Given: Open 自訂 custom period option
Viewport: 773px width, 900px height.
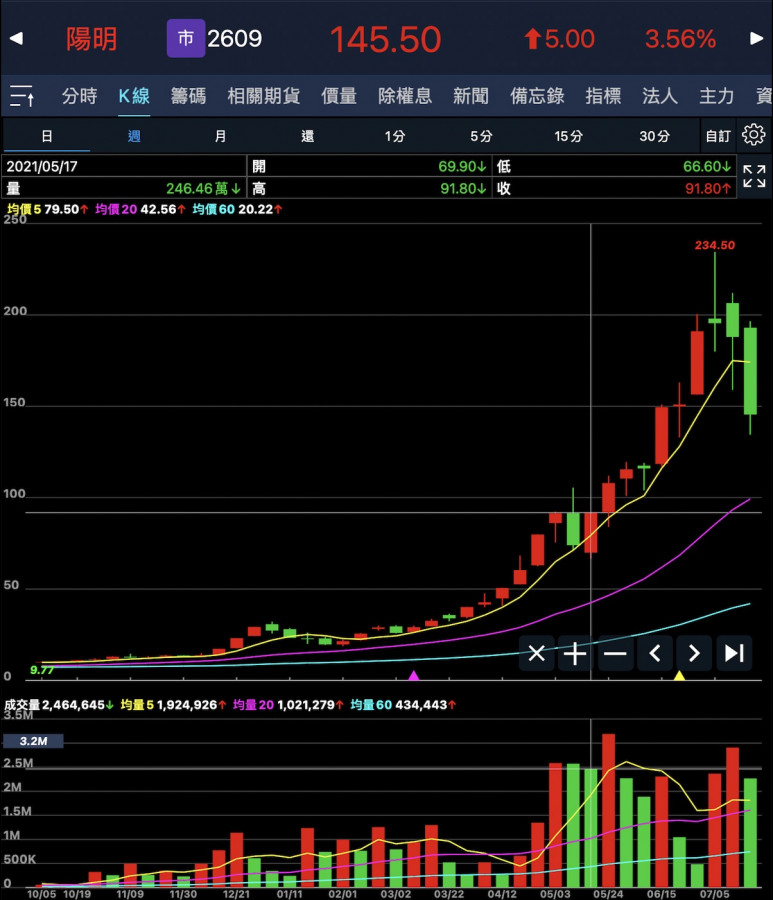Looking at the screenshot, I should pyautogui.click(x=717, y=136).
